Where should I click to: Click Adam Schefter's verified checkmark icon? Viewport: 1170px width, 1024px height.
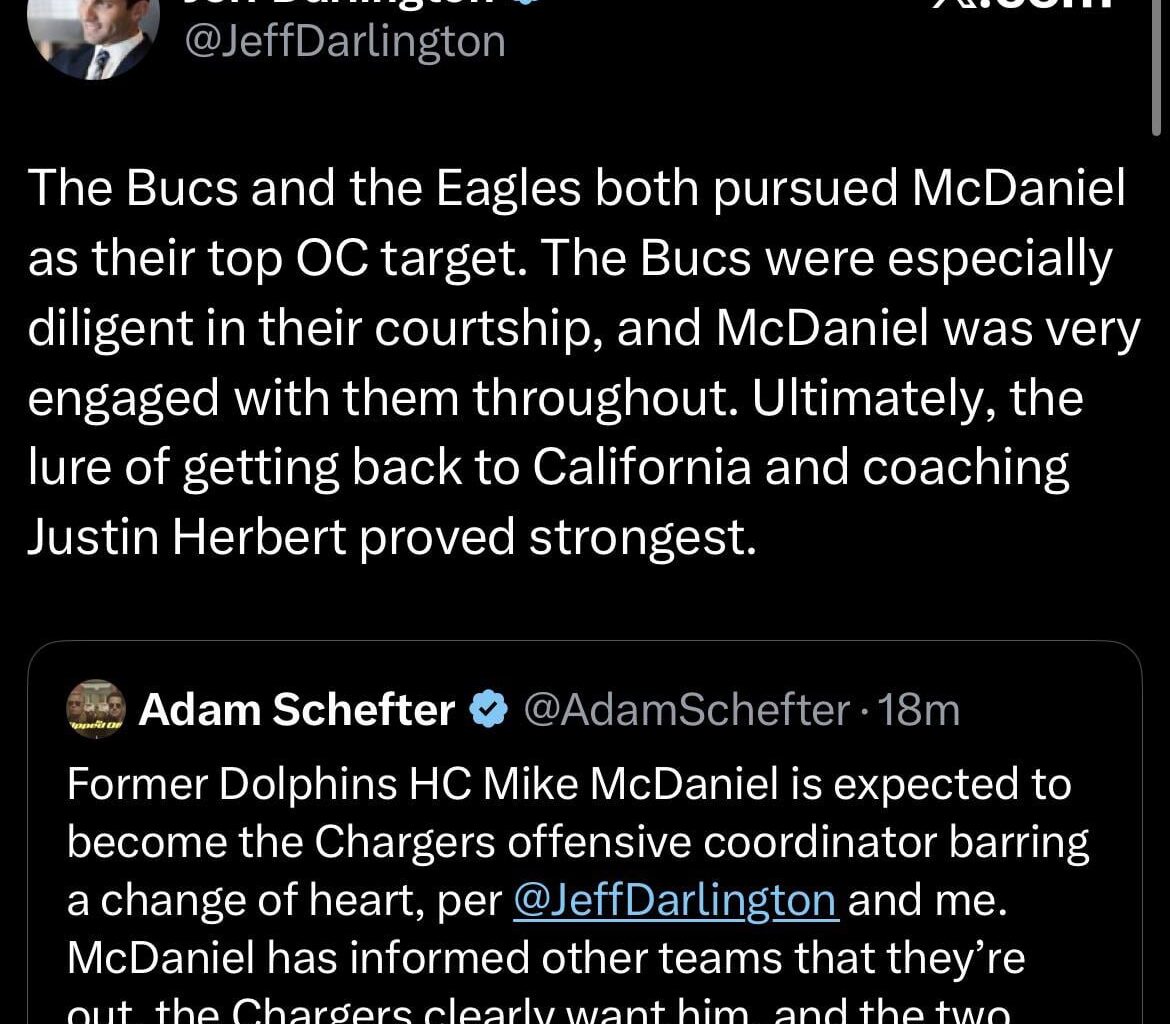(x=487, y=710)
